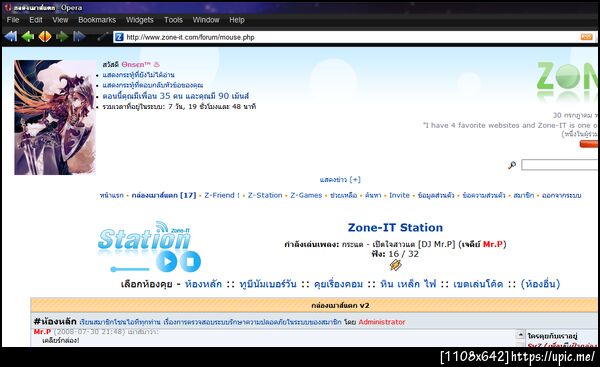Click the Administrator link in the notice
600x367 pixels.
point(382,322)
